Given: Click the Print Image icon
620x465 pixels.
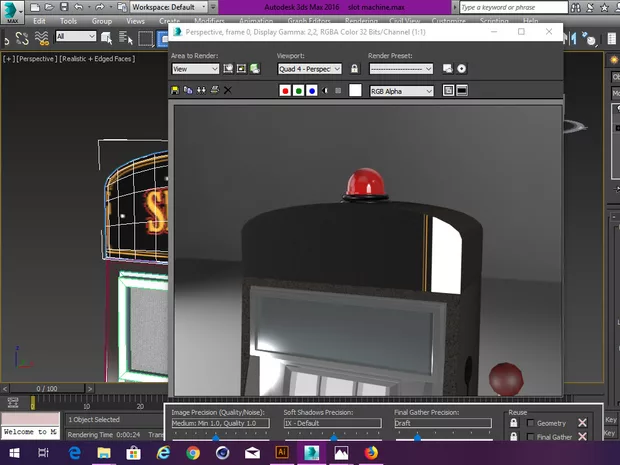Looking at the screenshot, I should 214,90.
